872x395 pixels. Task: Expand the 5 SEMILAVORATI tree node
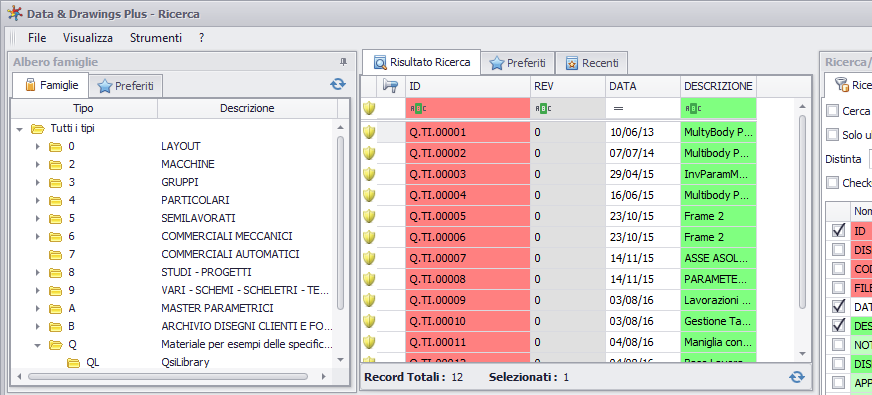(38, 219)
